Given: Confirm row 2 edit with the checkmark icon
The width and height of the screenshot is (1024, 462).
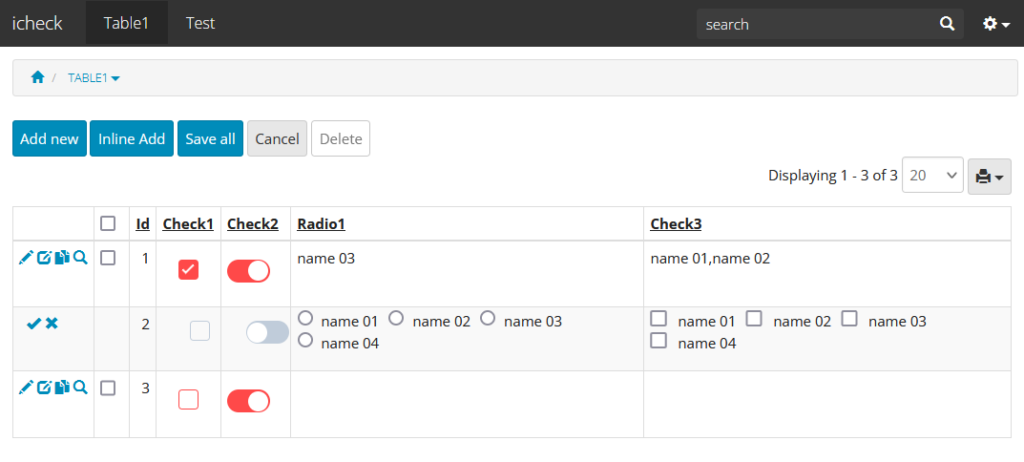Looking at the screenshot, I should (x=33, y=323).
